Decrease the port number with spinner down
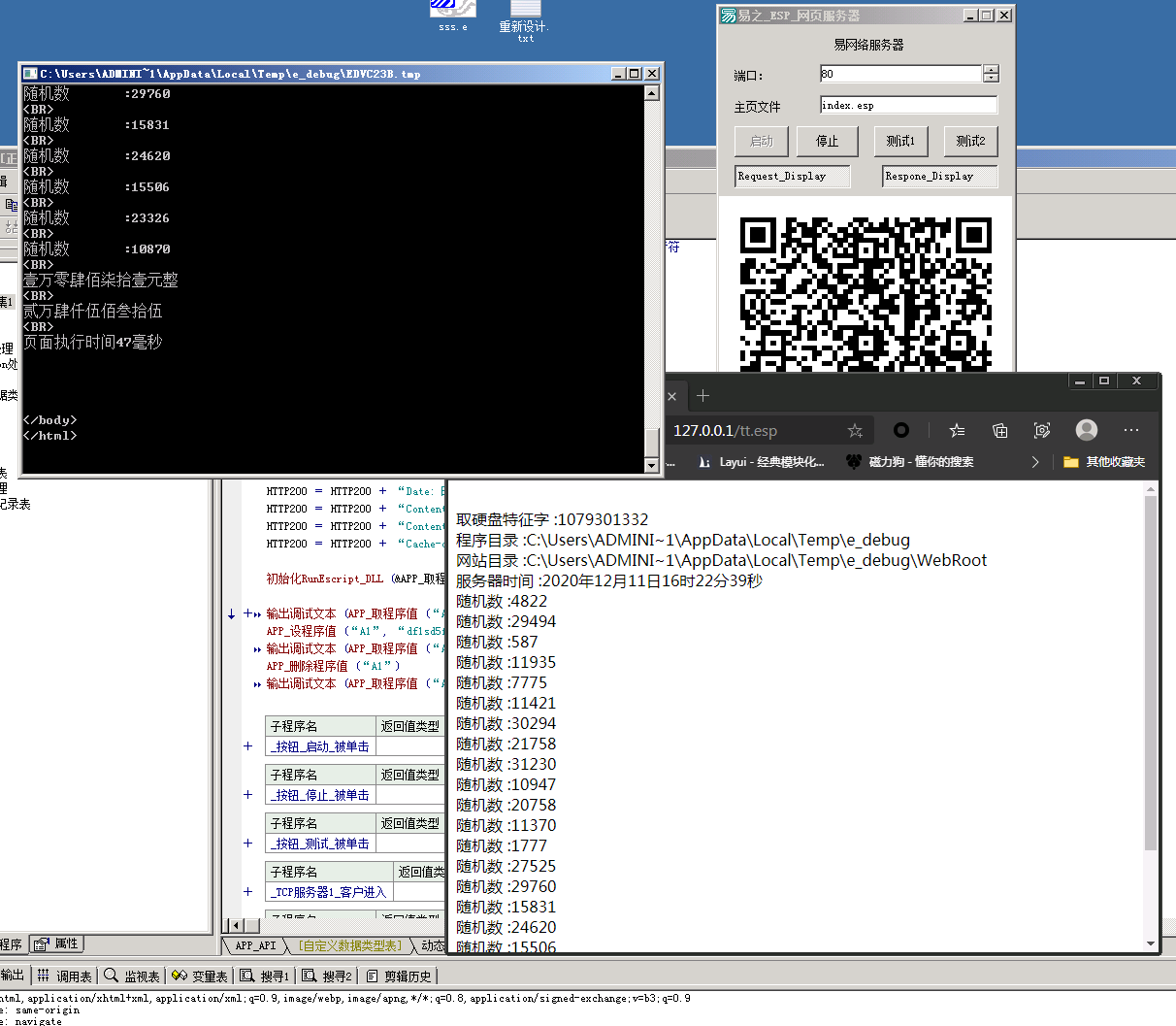This screenshot has width=1176, height=1026. point(991,79)
